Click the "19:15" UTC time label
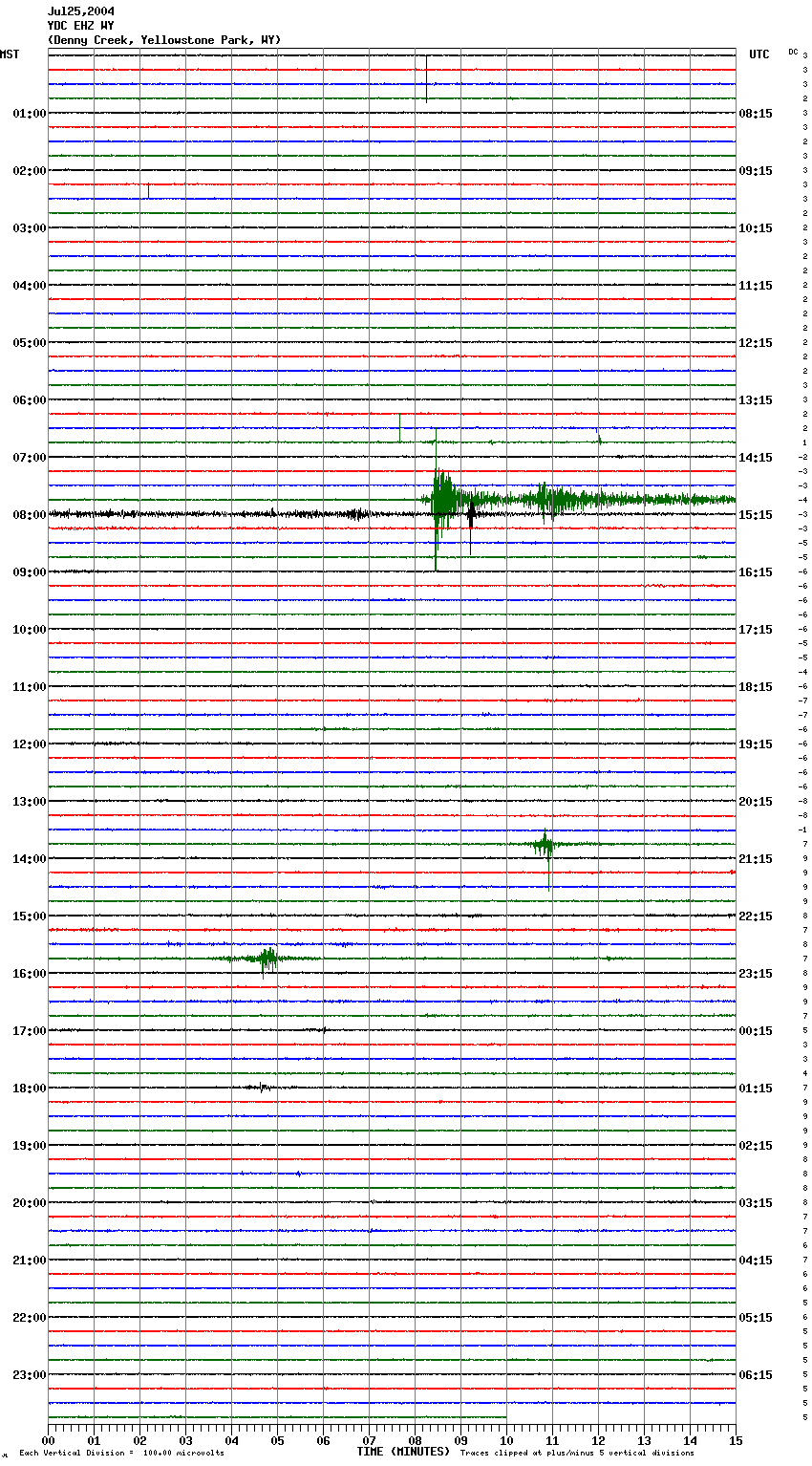 [756, 744]
